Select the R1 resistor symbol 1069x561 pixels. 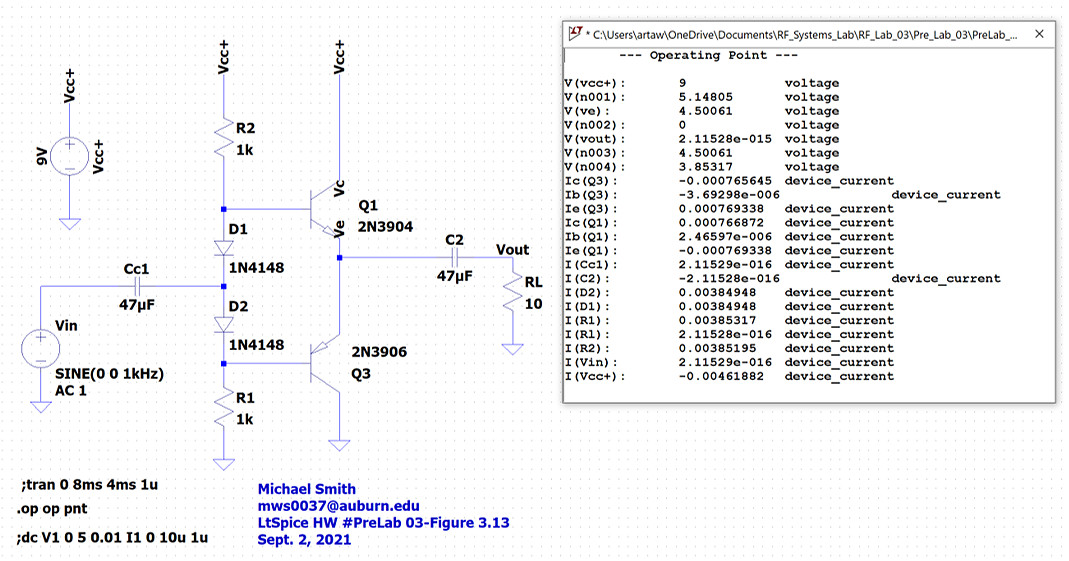pos(224,408)
